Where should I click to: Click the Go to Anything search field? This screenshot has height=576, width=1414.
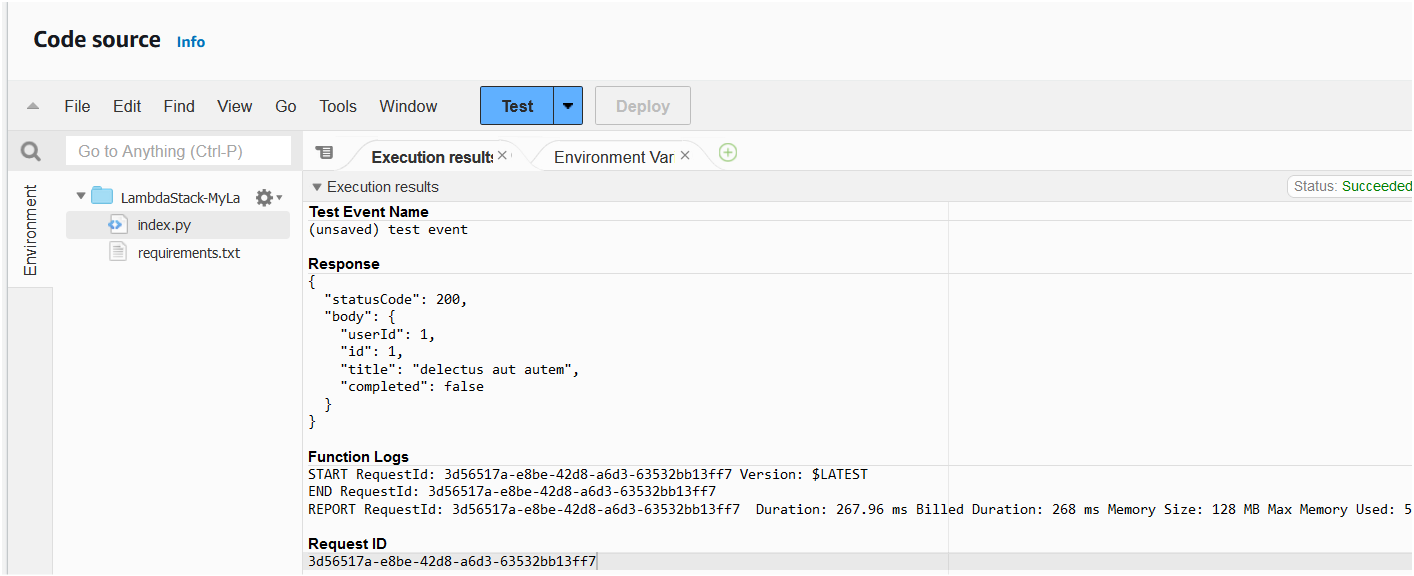pyautogui.click(x=178, y=150)
